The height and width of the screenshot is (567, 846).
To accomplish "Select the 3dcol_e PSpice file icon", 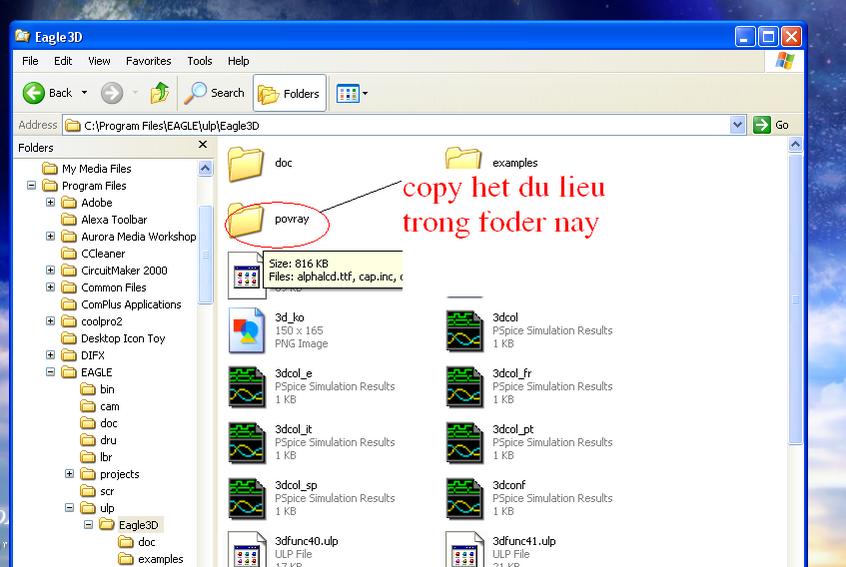I will (x=247, y=386).
